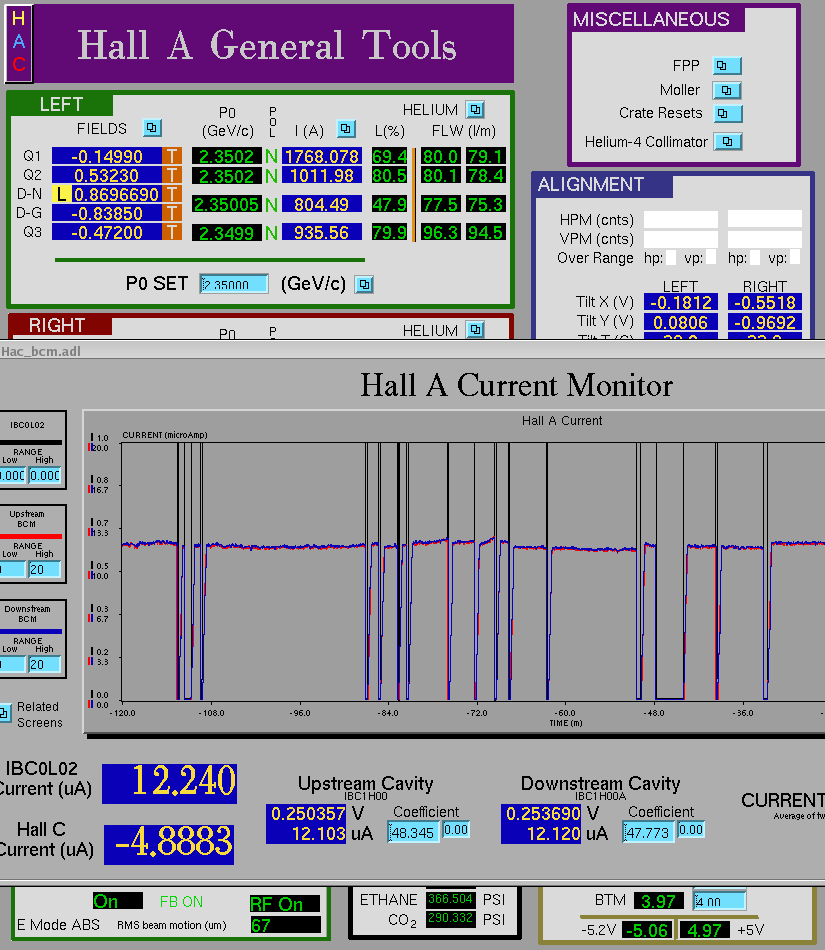Click the +5V readout 4.97
825x950 pixels.
705,930
